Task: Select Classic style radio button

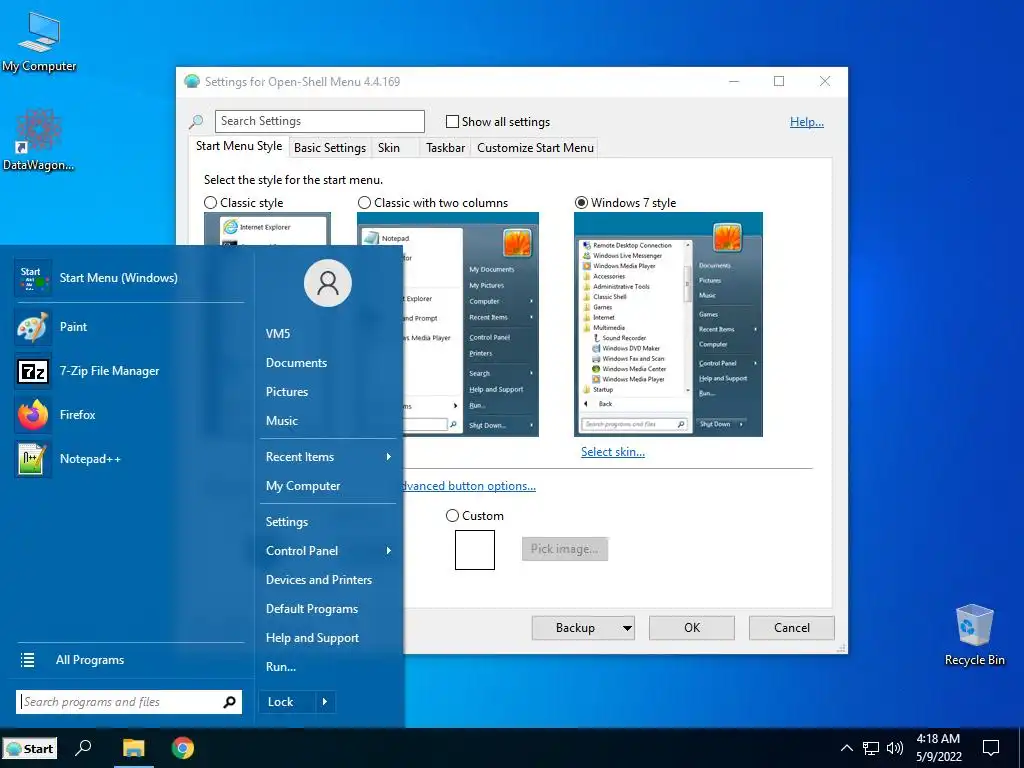Action: click(x=210, y=203)
